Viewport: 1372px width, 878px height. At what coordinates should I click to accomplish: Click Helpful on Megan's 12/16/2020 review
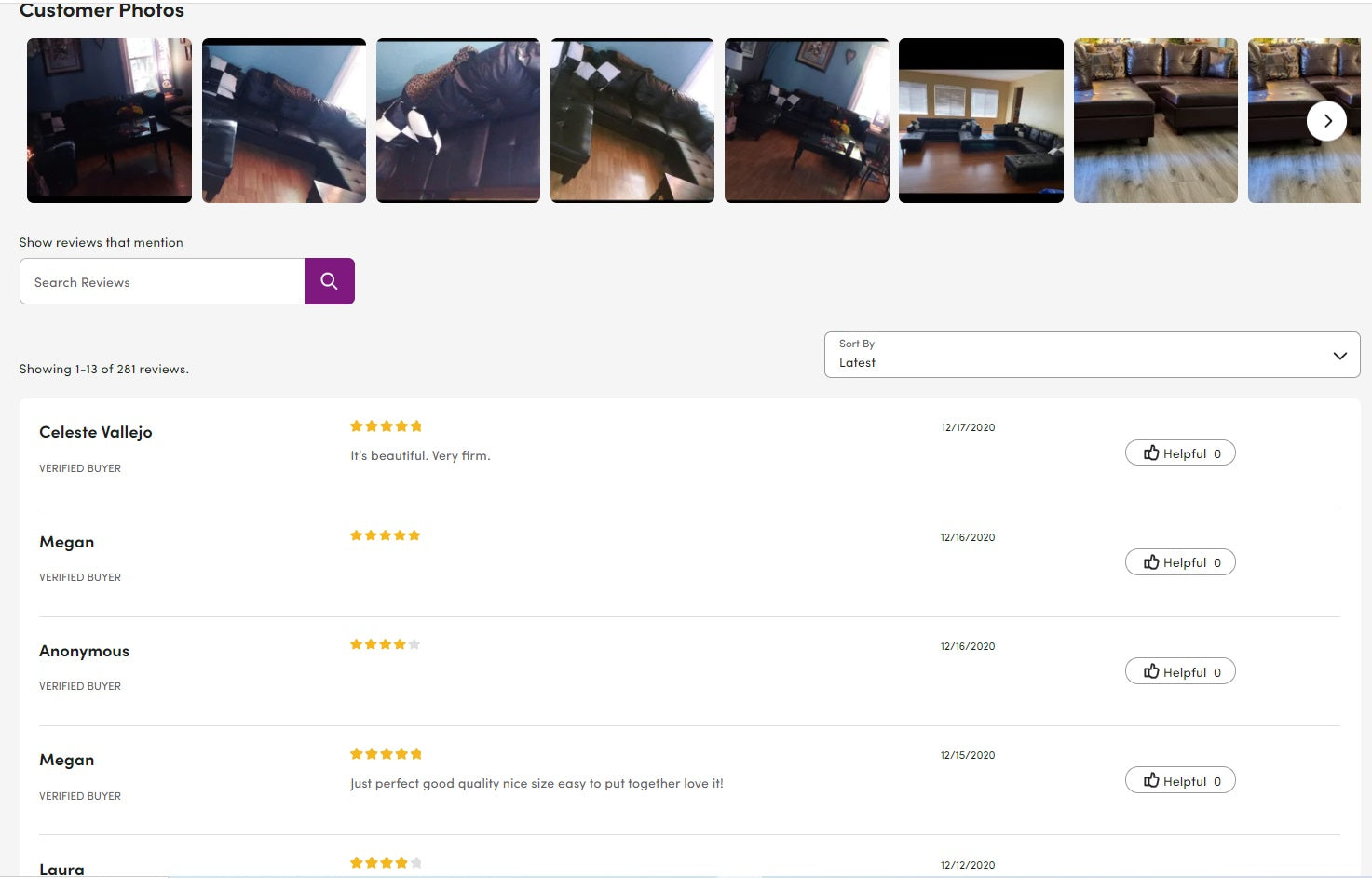pyautogui.click(x=1180, y=562)
